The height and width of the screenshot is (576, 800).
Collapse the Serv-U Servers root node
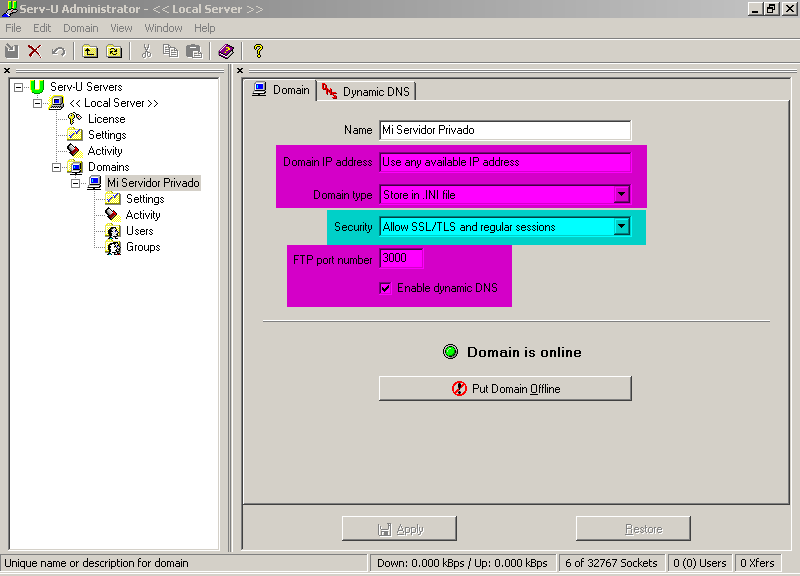tap(18, 87)
